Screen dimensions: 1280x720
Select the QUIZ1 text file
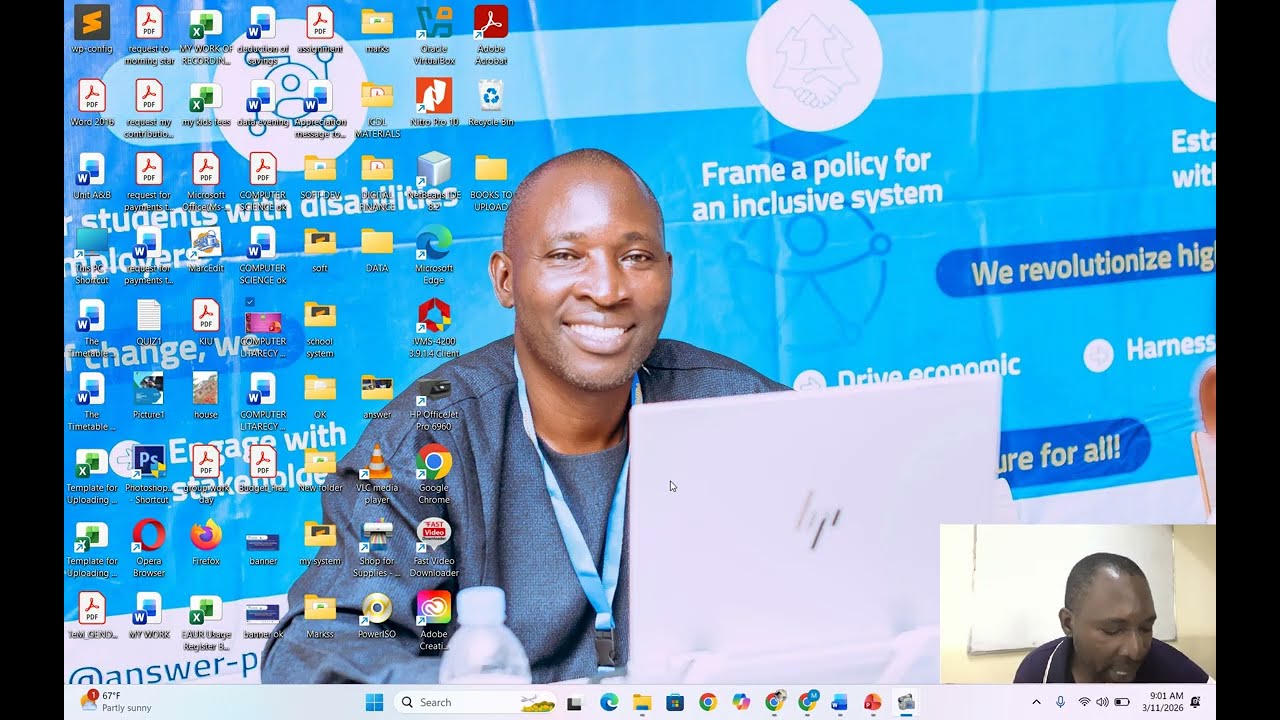[x=149, y=322]
